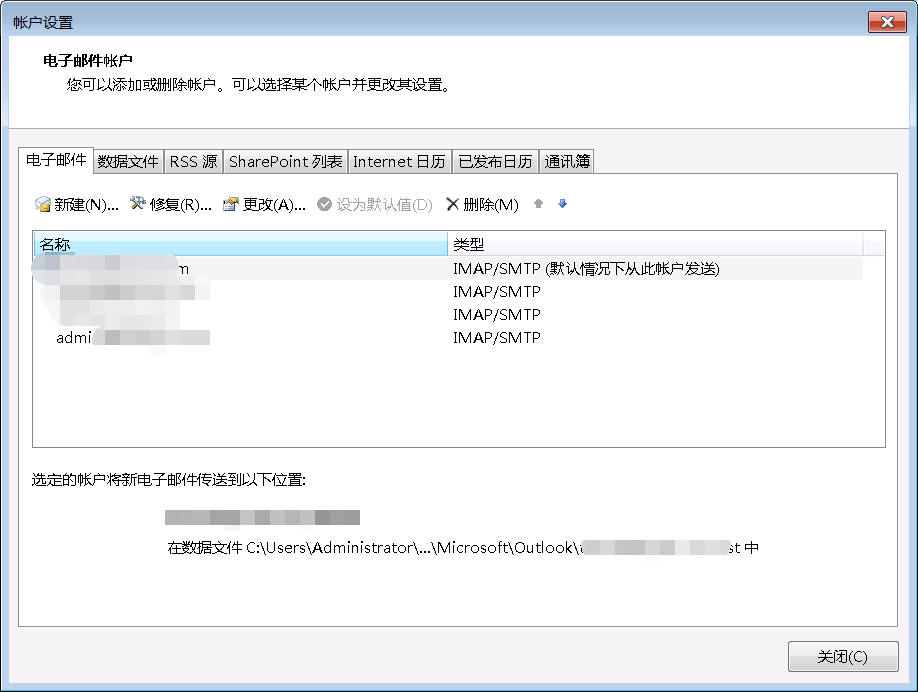Screen dimensions: 918x692
Task: Switch to the 数据文件 tab
Action: point(128,161)
